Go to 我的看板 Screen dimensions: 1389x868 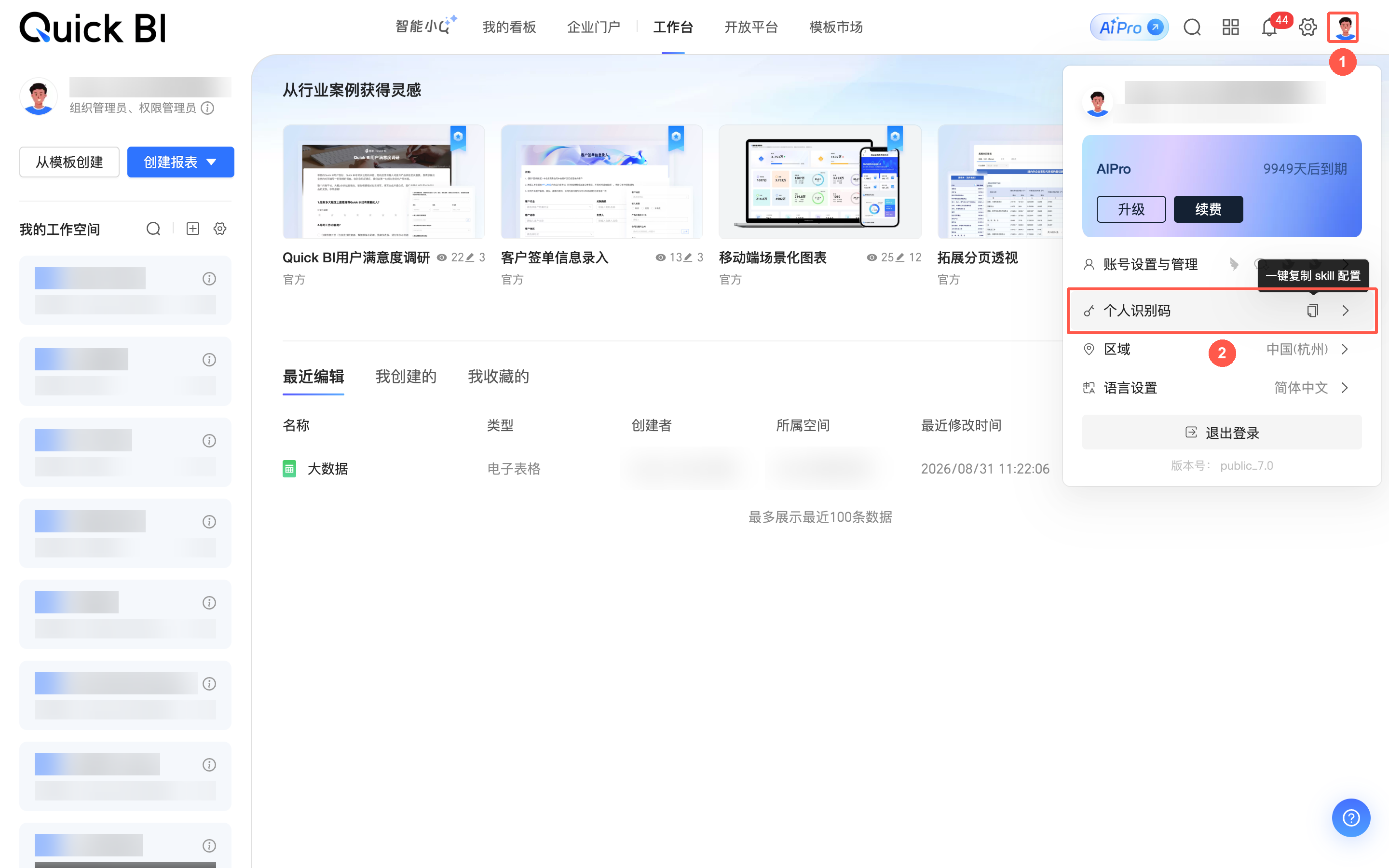pyautogui.click(x=509, y=27)
